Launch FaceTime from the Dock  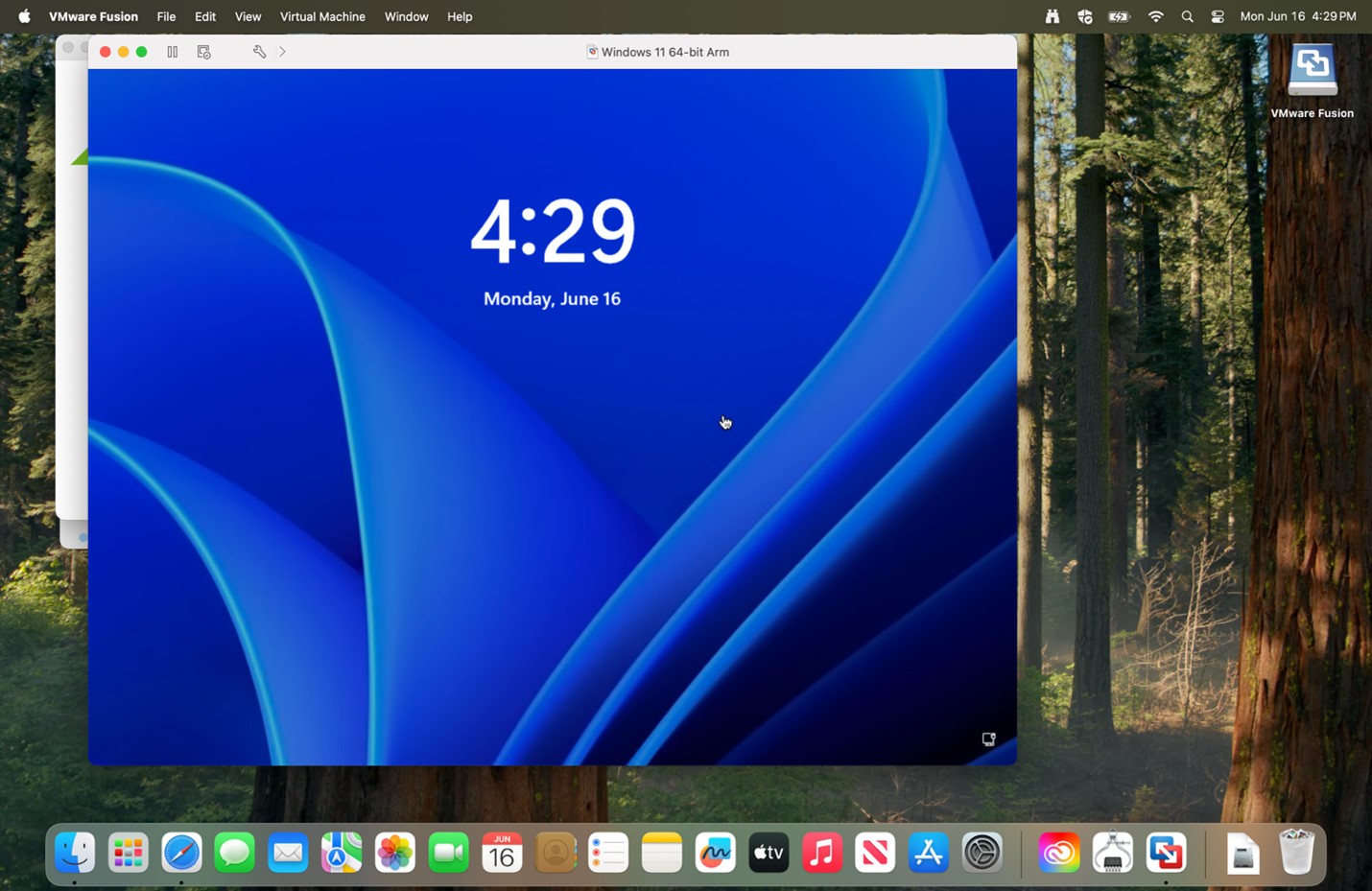448,852
